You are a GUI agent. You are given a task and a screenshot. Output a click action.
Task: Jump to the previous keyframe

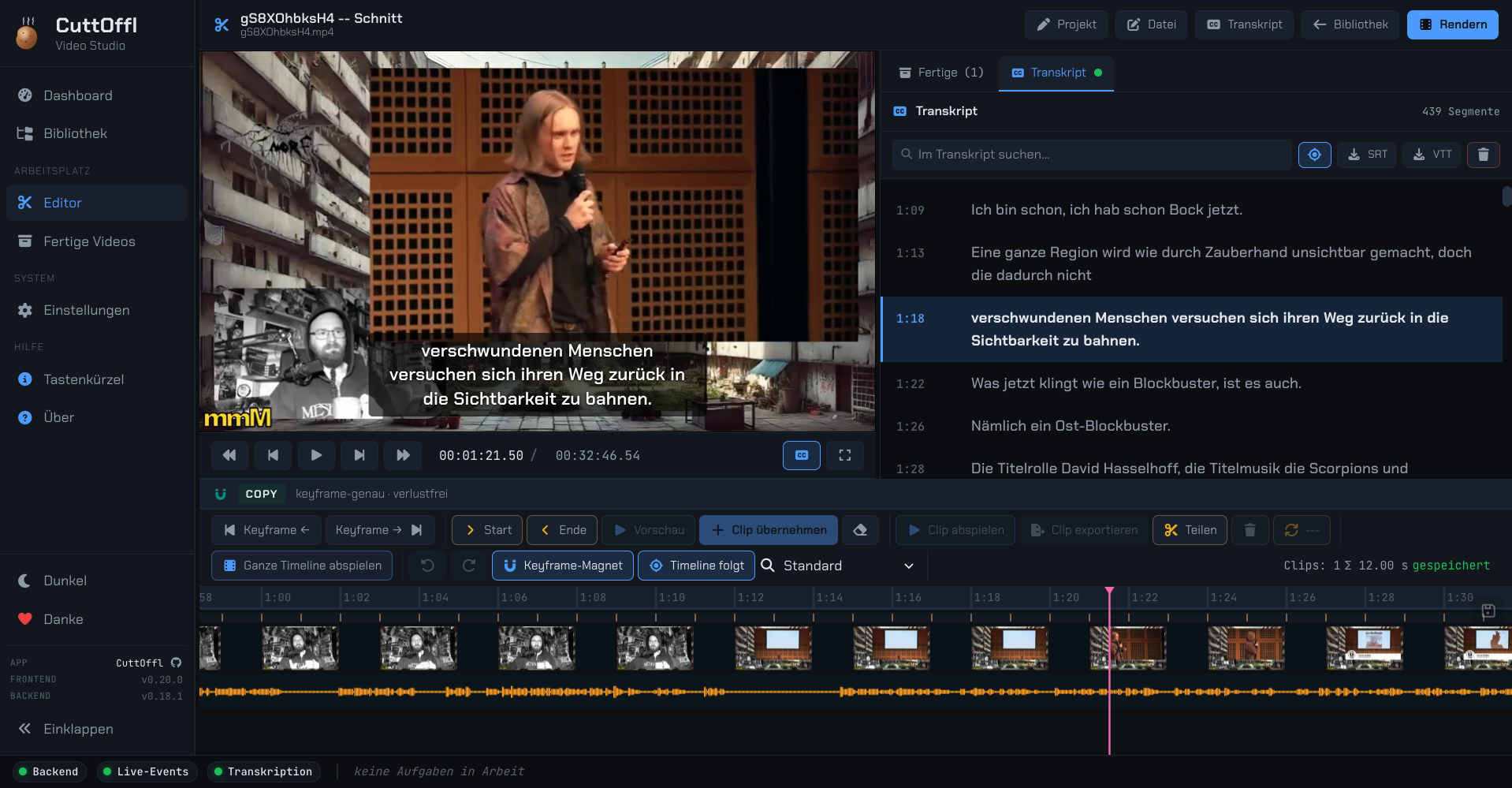(266, 530)
